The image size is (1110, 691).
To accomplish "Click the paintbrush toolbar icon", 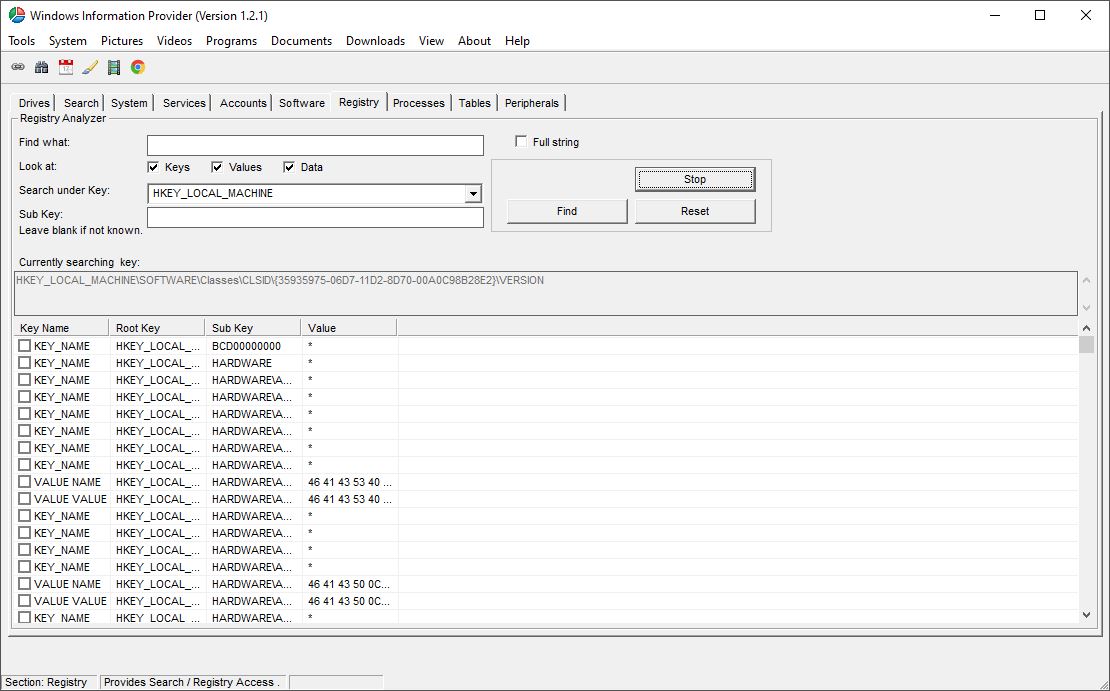I will (89, 67).
